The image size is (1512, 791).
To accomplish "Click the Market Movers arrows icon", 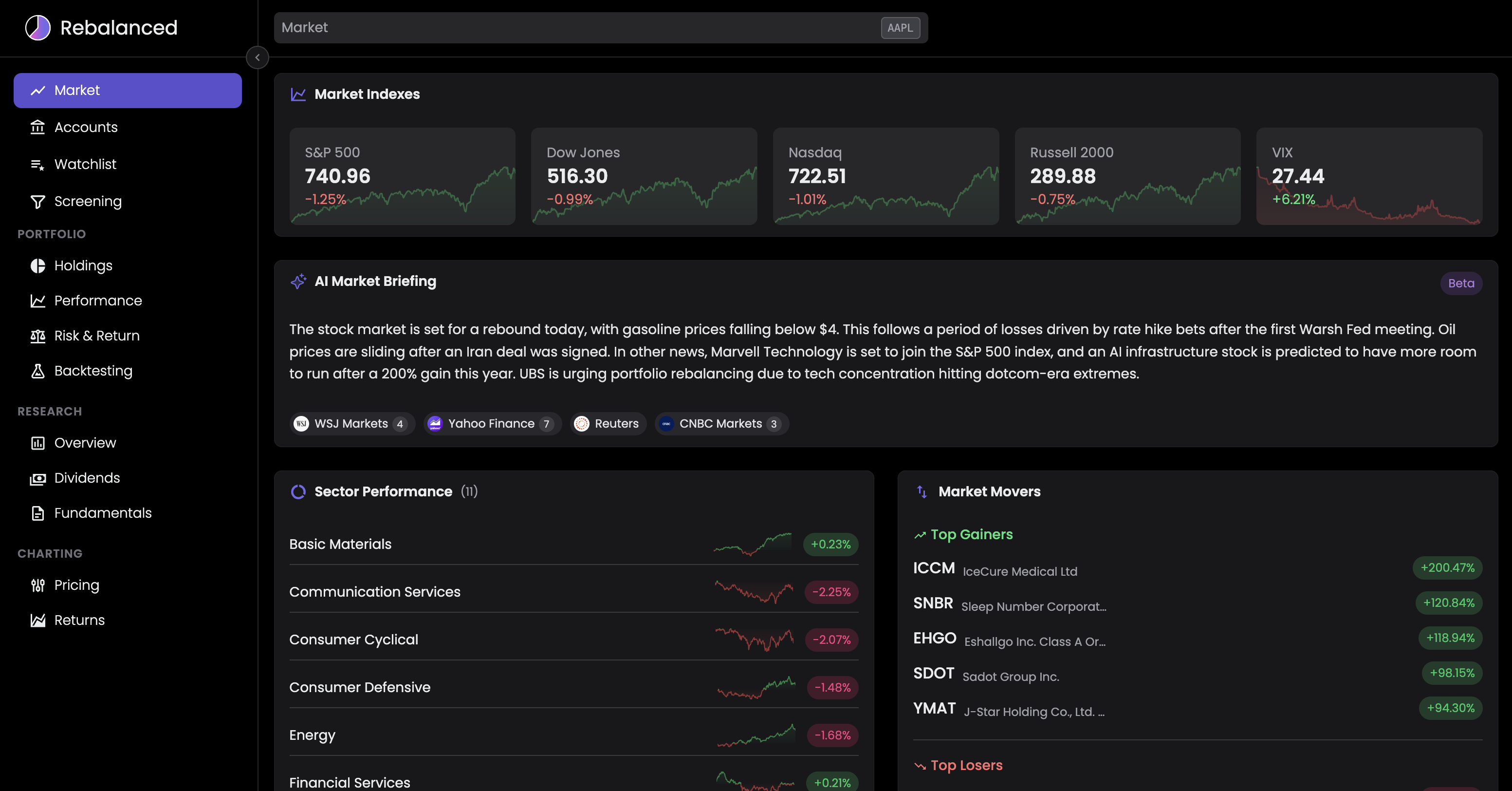I will click(x=922, y=491).
